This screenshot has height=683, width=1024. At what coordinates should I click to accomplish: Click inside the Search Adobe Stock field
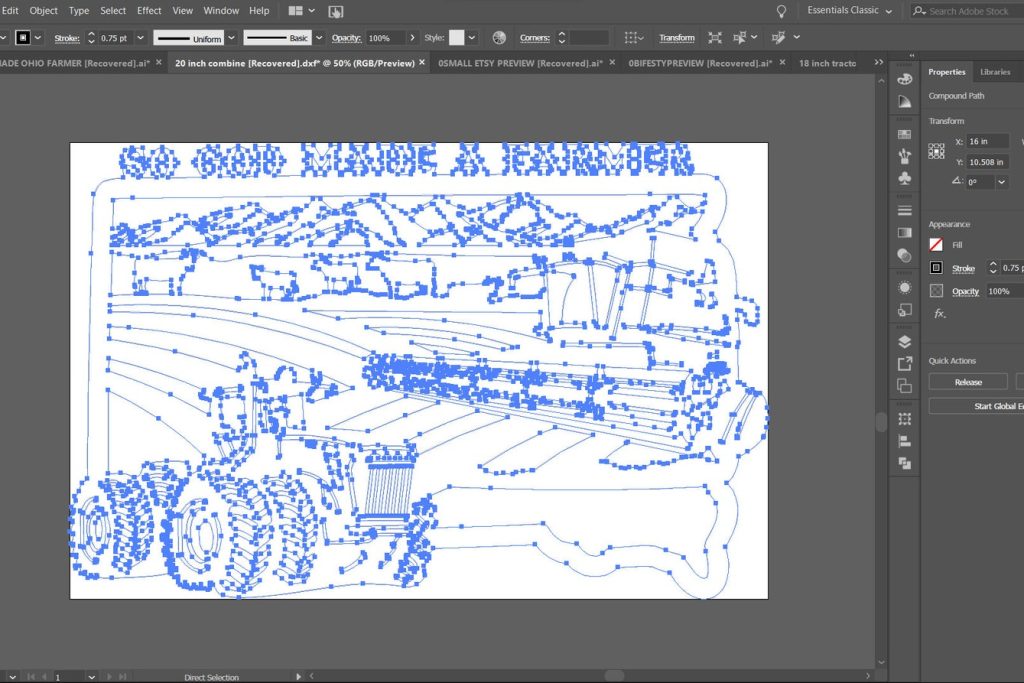pos(968,11)
